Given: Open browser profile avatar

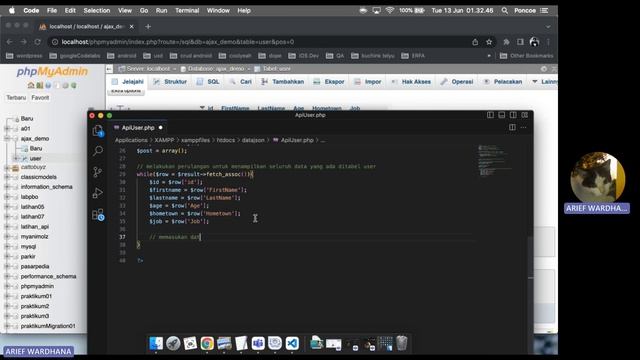Looking at the screenshot, I should click(x=534, y=42).
